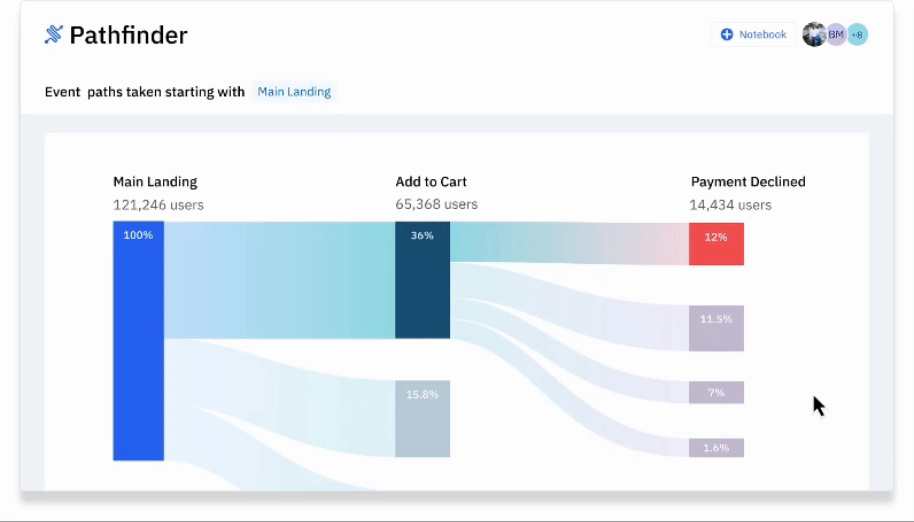Click the 14,434 users count
The height and width of the screenshot is (522, 914).
pyautogui.click(x=730, y=205)
